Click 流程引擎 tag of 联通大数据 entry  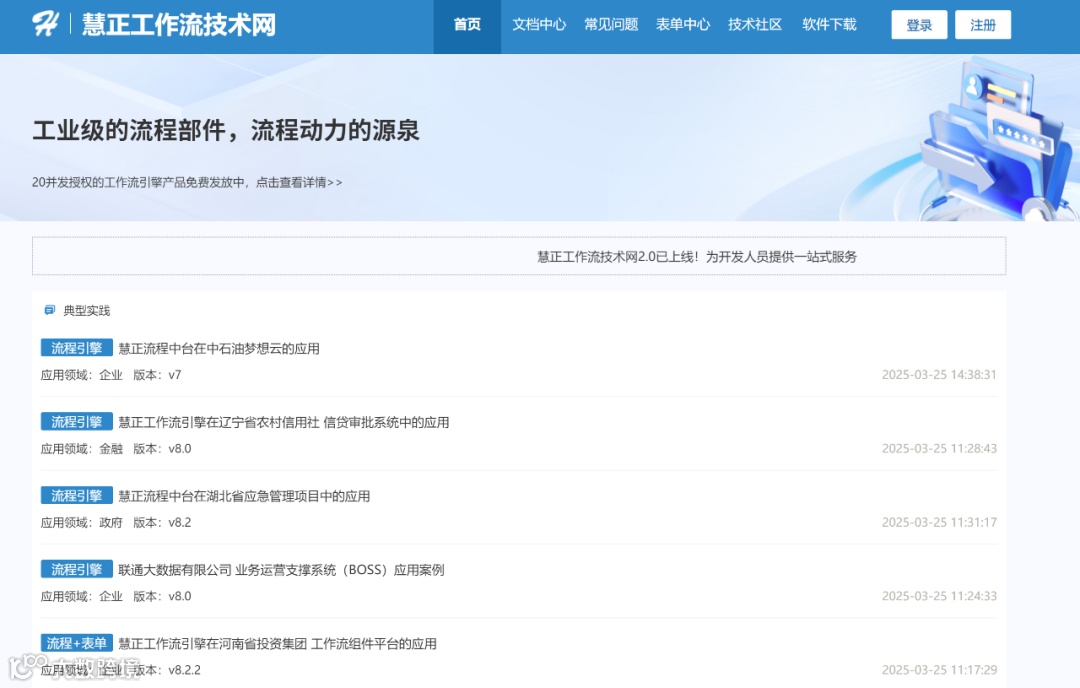[x=76, y=569]
